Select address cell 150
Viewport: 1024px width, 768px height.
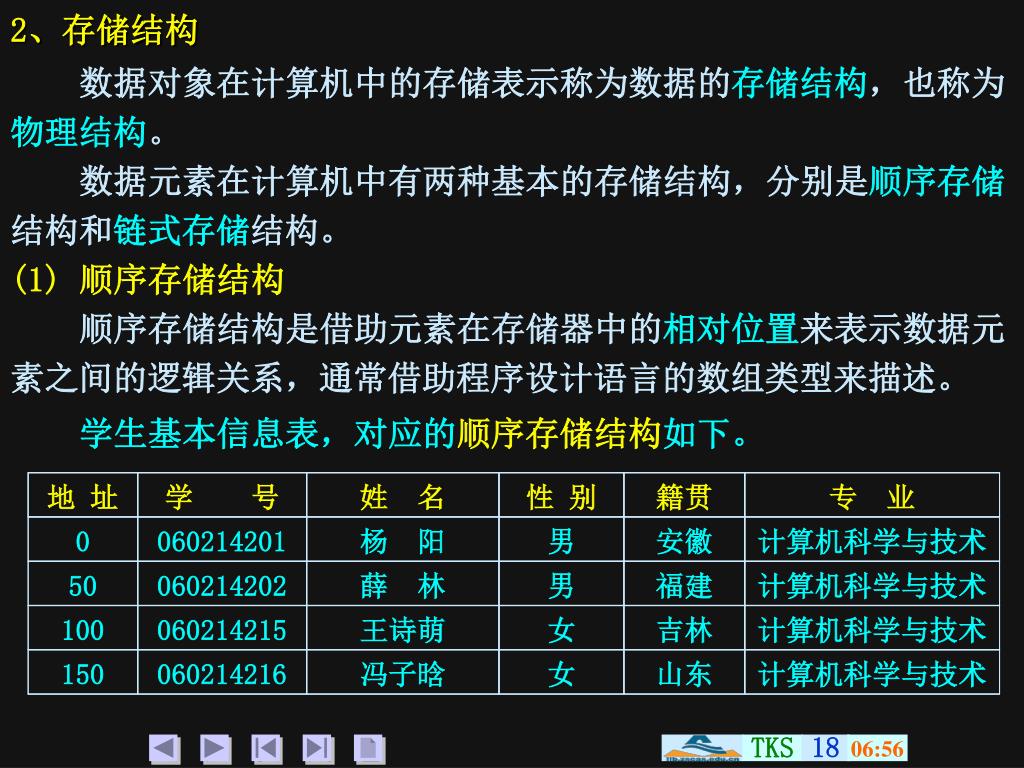coord(82,673)
